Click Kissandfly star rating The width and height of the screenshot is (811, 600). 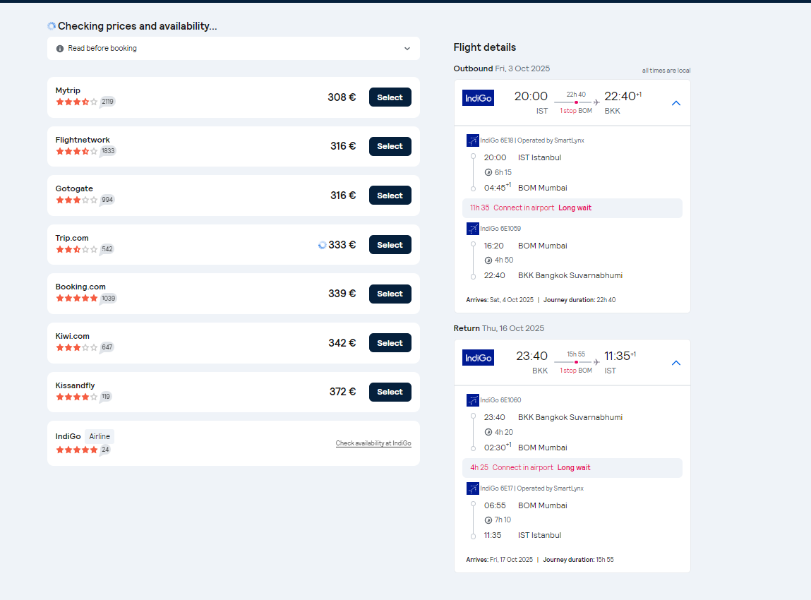pyautogui.click(x=77, y=397)
